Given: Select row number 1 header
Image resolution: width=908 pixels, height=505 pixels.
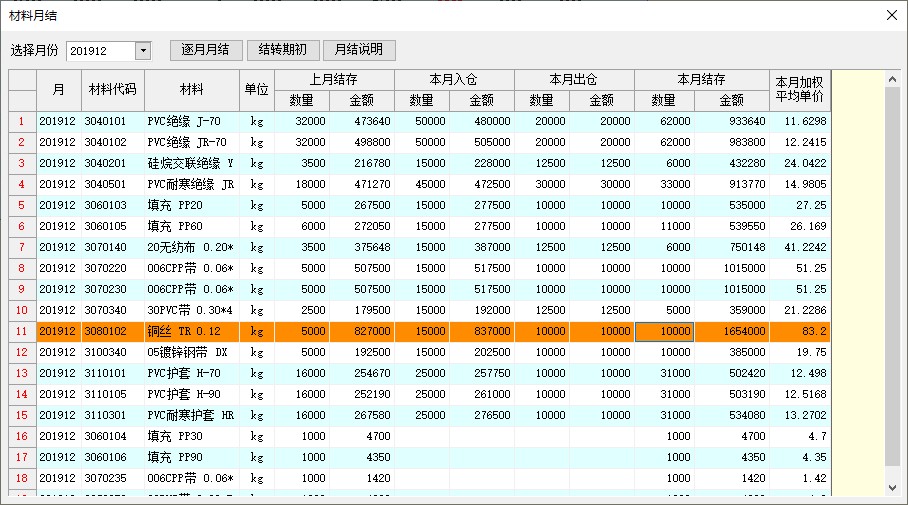Looking at the screenshot, I should (22, 121).
